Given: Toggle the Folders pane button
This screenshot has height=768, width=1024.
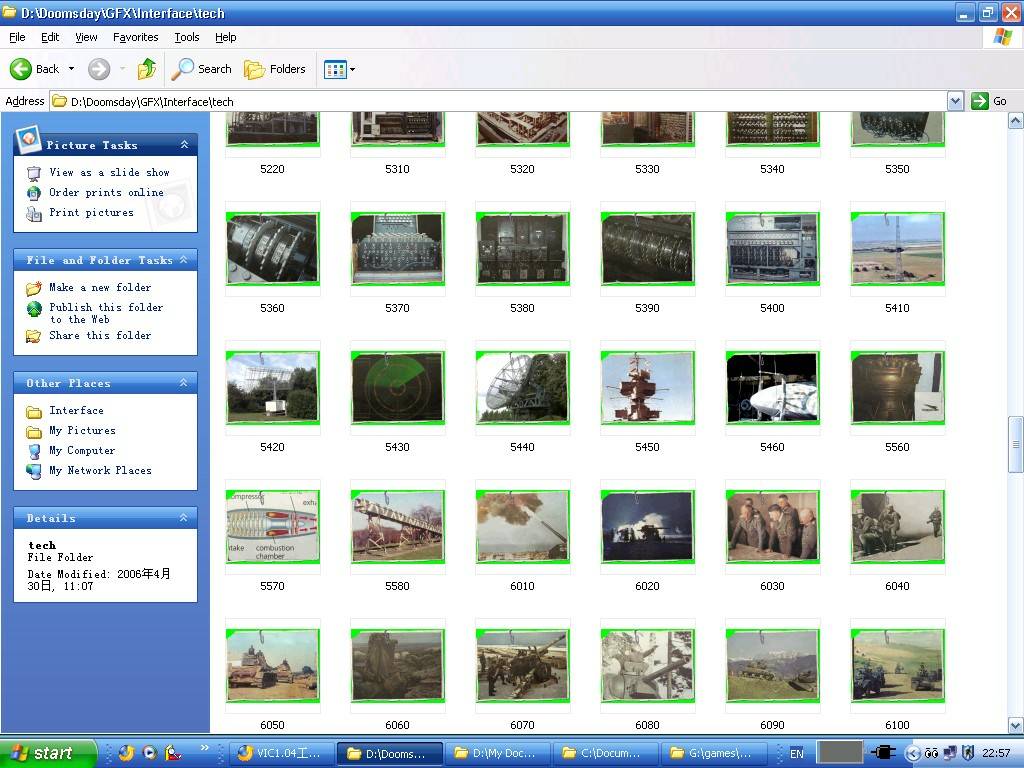Looking at the screenshot, I should pyautogui.click(x=275, y=69).
